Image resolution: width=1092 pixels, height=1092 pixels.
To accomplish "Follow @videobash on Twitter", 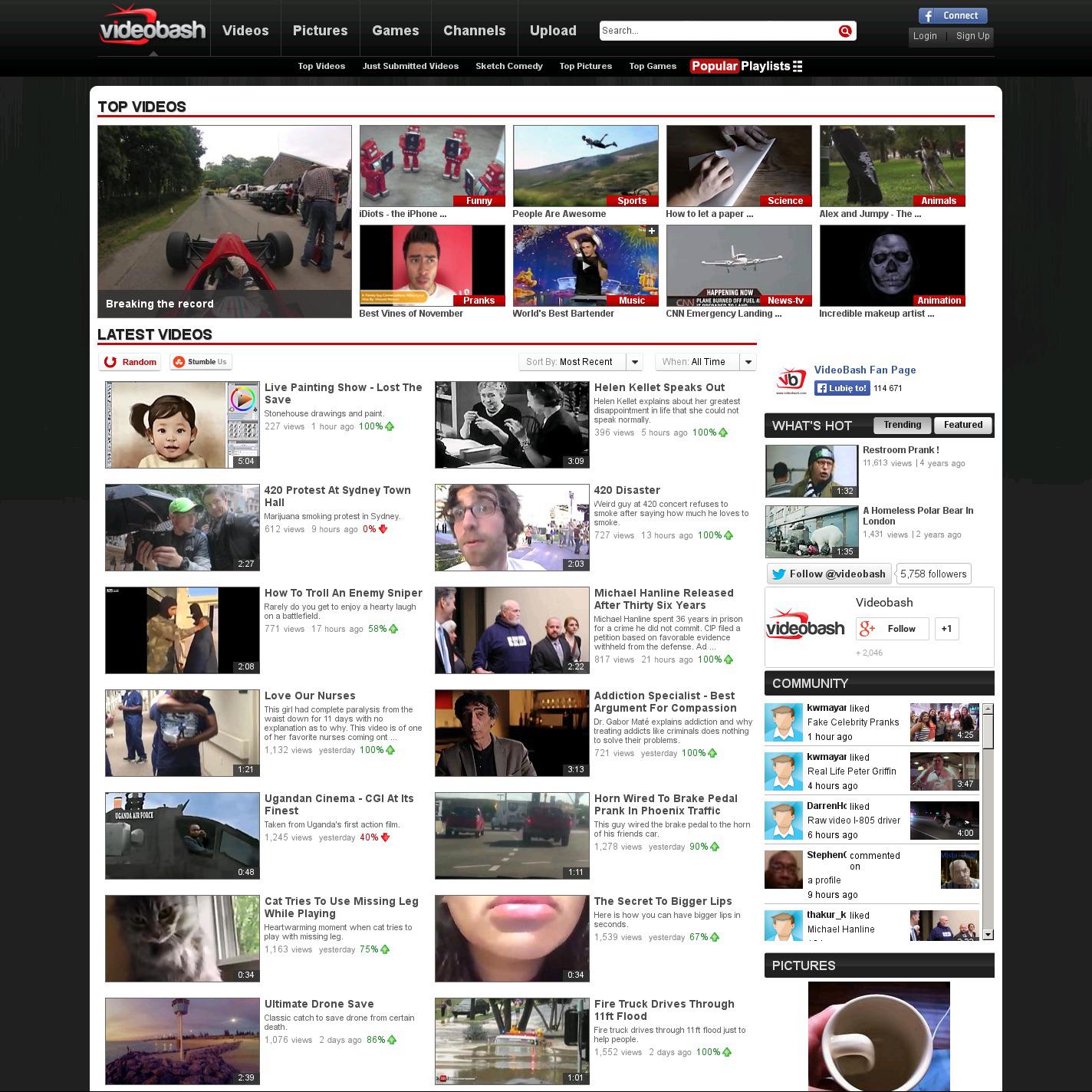I will coord(828,574).
